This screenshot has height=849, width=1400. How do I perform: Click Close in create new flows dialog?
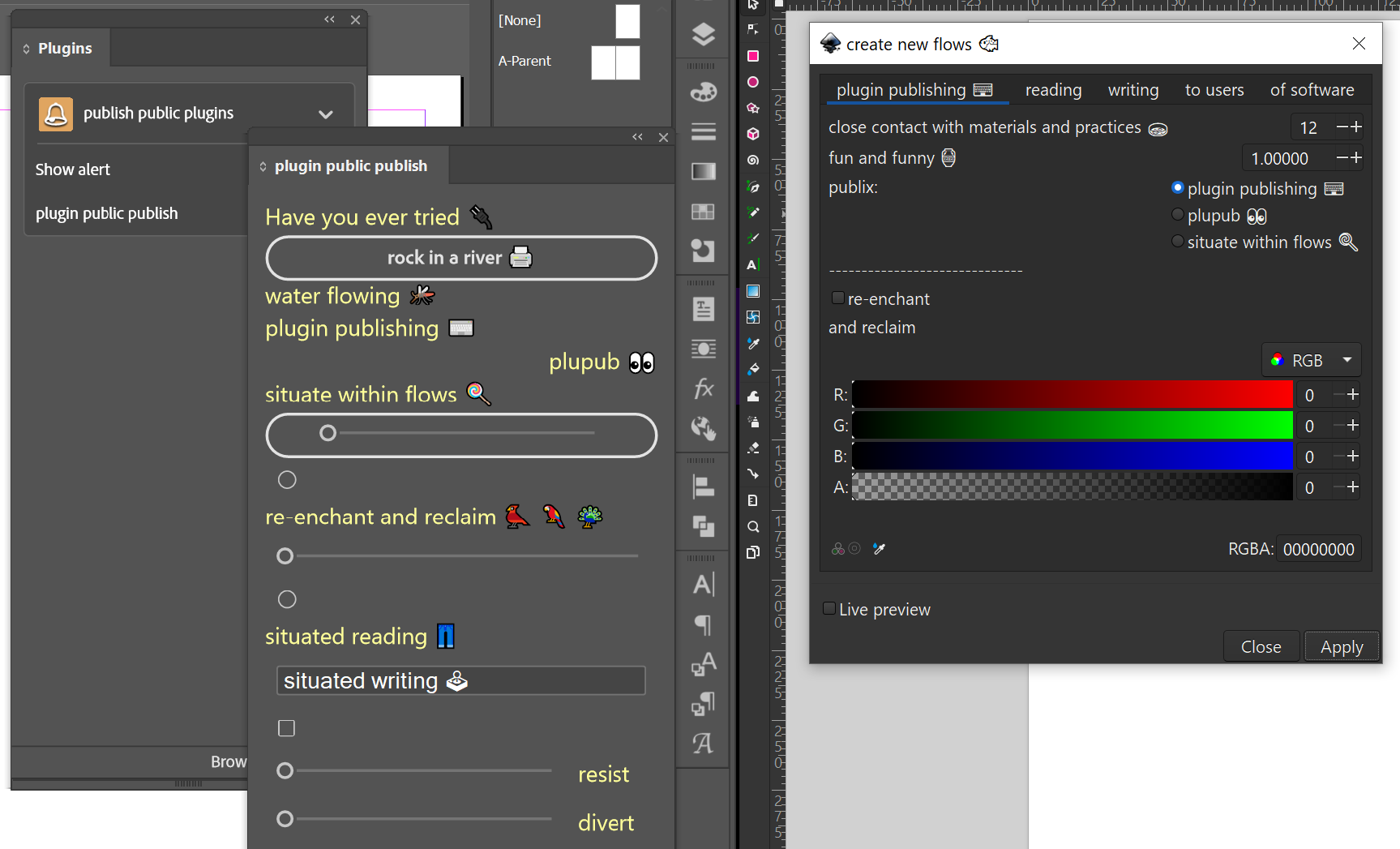click(1261, 646)
